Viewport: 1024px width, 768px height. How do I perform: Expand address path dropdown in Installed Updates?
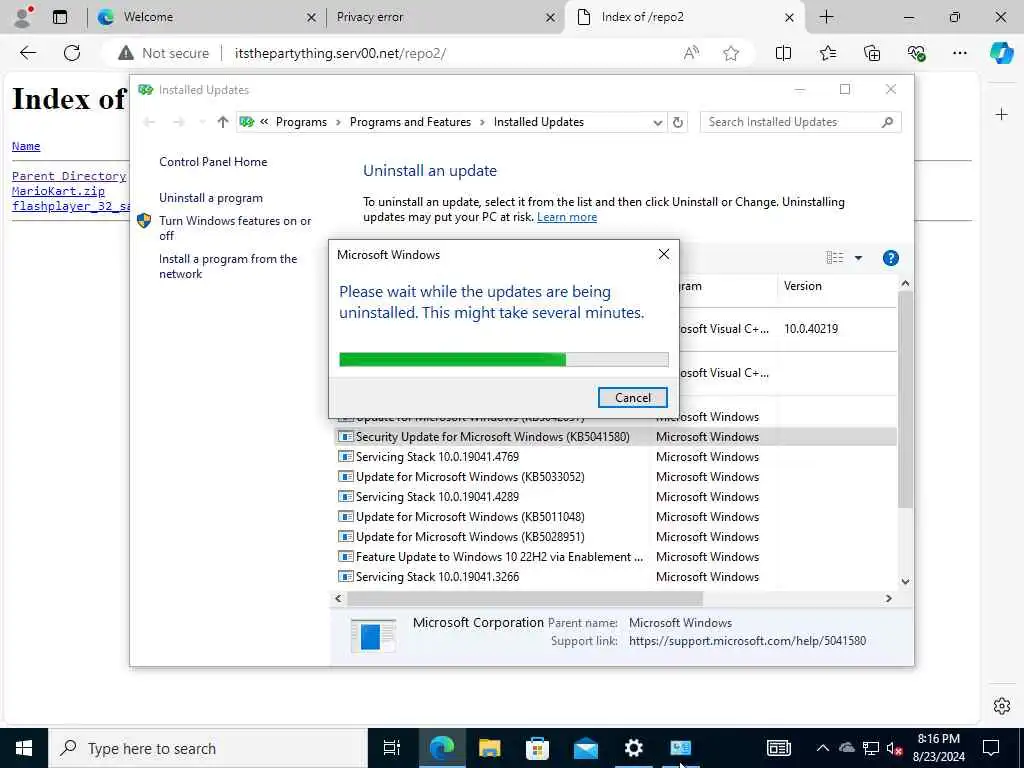[657, 122]
